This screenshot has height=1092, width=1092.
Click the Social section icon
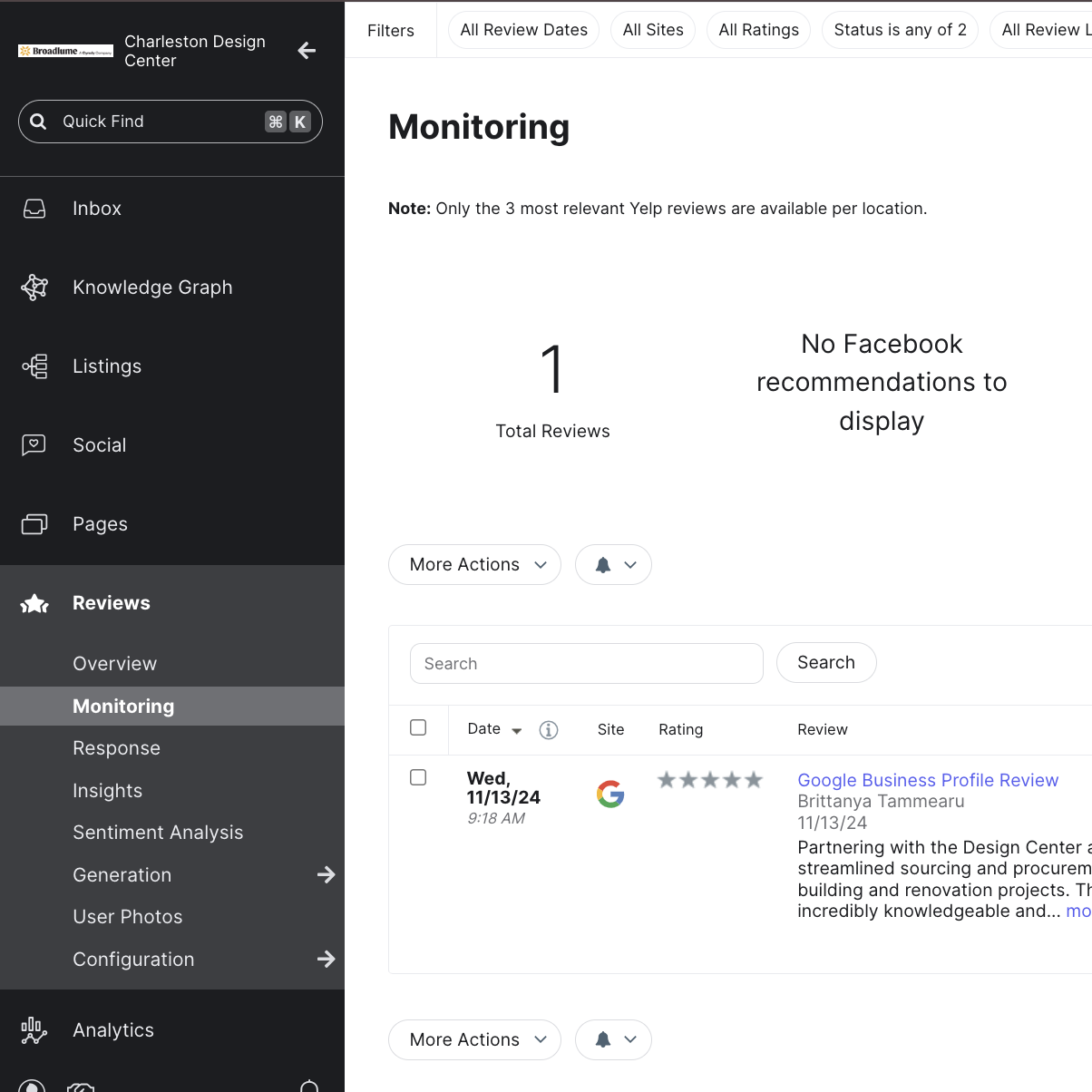[34, 444]
